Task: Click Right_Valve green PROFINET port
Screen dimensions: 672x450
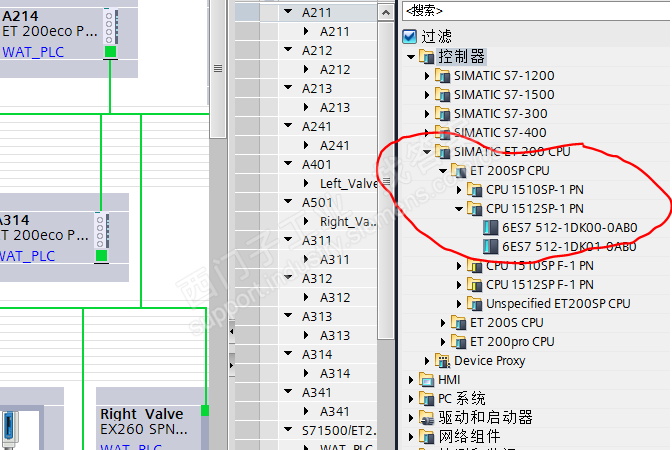Action: pos(205,411)
